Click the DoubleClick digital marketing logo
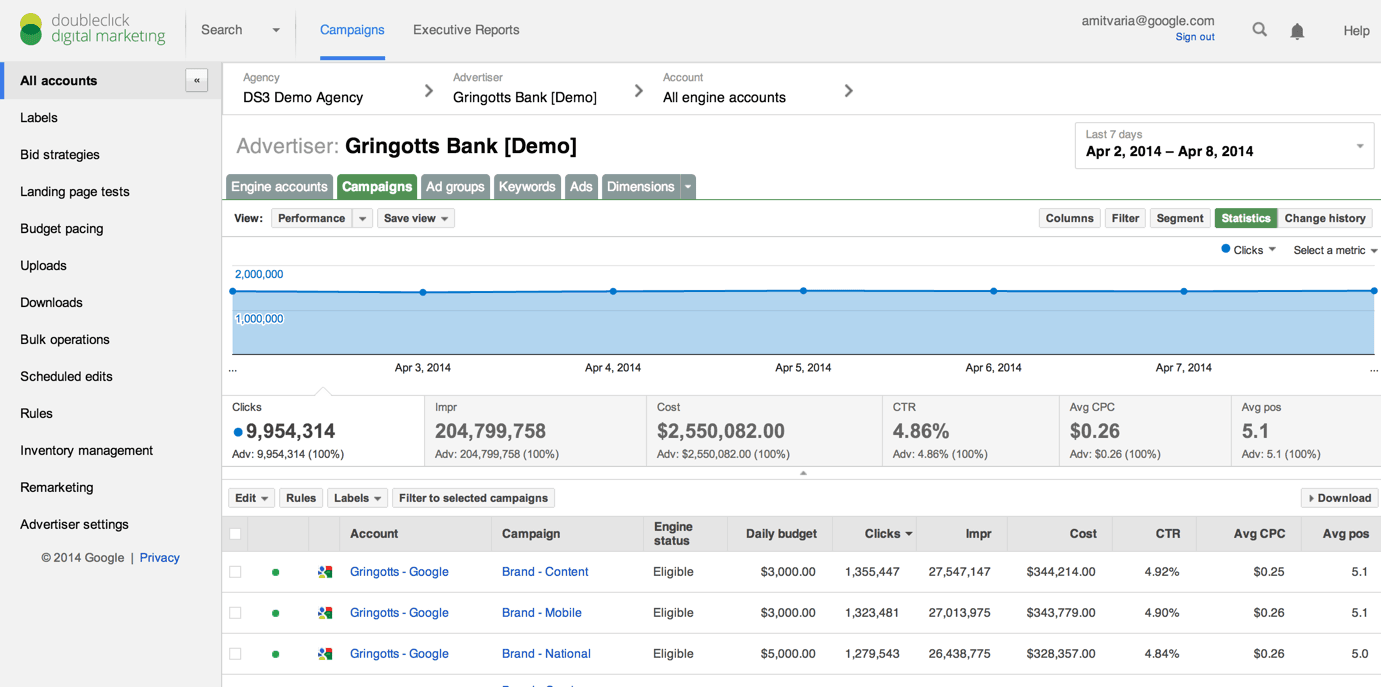This screenshot has height=687, width=1381. tap(93, 30)
